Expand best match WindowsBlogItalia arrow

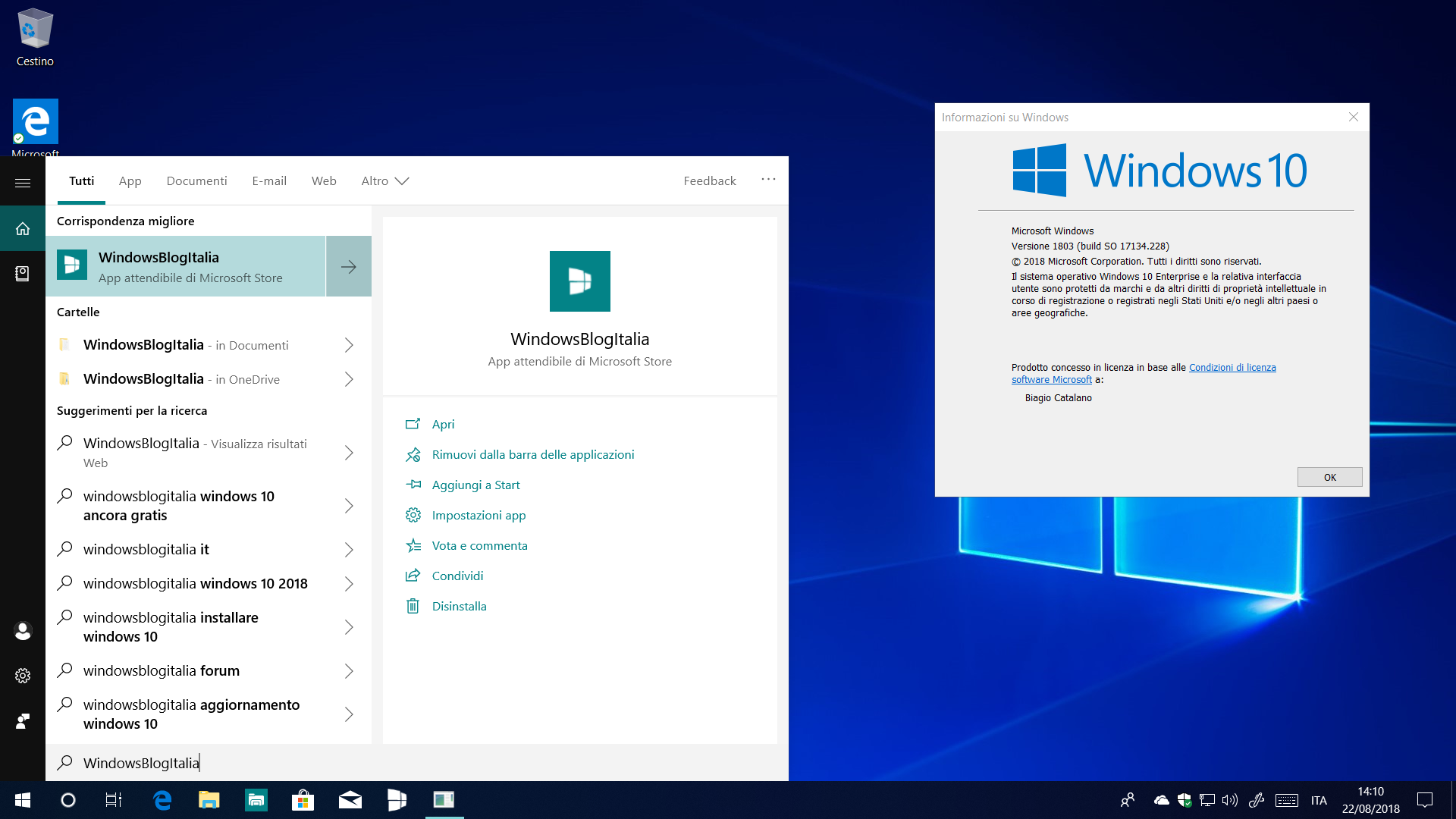(x=349, y=266)
